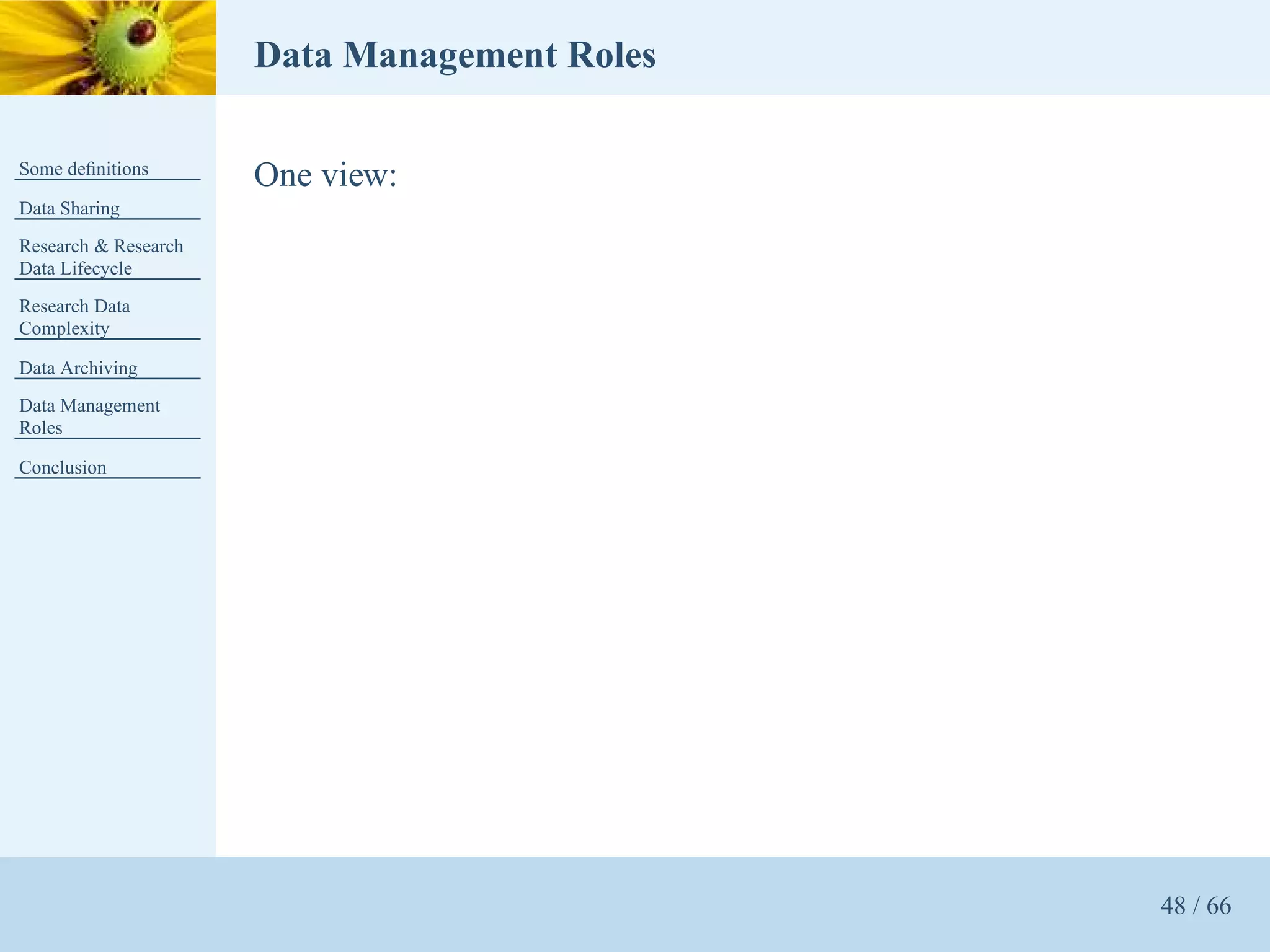Navigate to the Conclusion section
Screen dimensions: 1270x952
click(63, 467)
